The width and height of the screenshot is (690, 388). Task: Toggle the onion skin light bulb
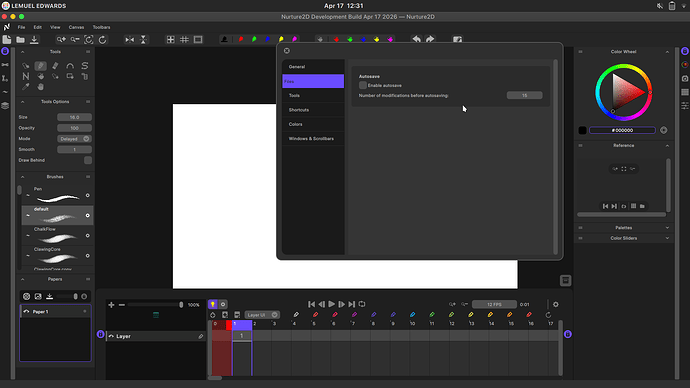[x=213, y=304]
